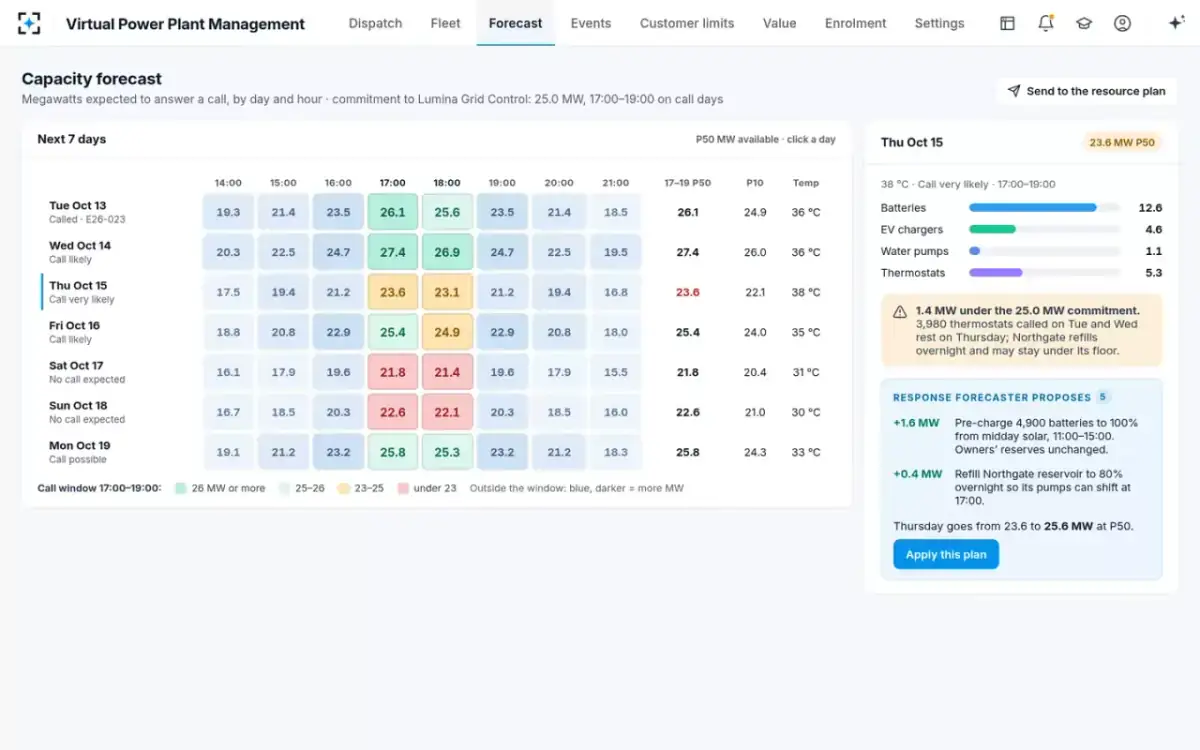The width and height of the screenshot is (1200, 750).
Task: Click the app logo icon
Action: tap(30, 23)
